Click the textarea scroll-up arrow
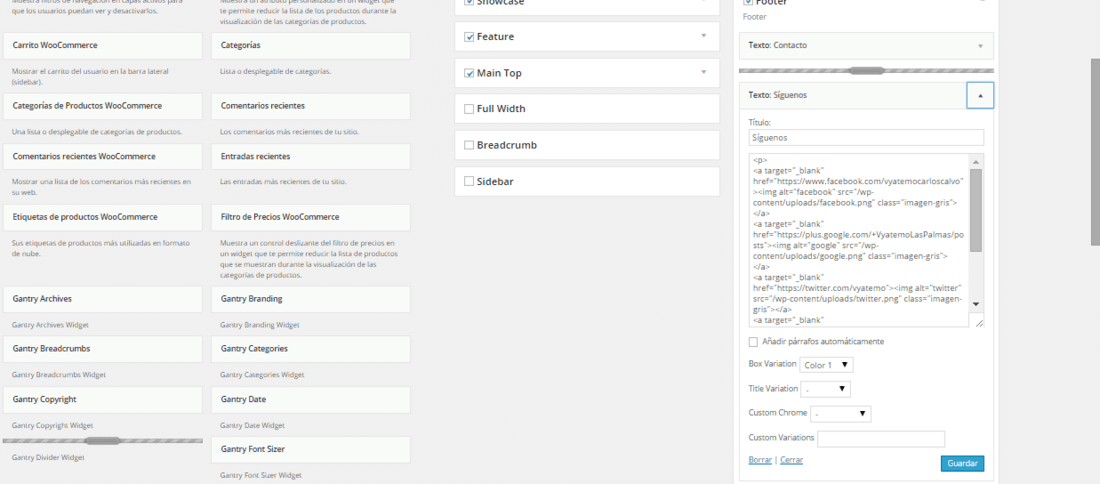1100x484 pixels. click(976, 161)
